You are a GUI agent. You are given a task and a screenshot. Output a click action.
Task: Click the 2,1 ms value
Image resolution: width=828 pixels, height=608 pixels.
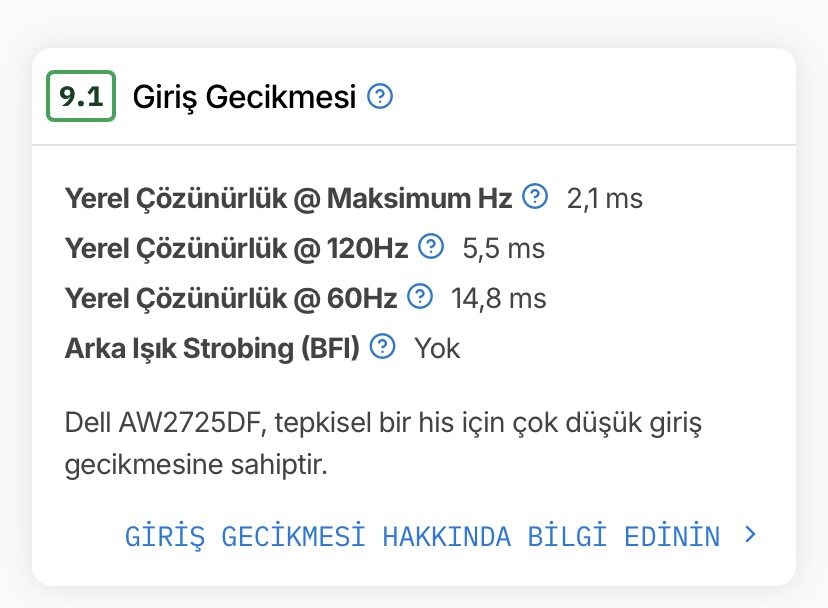pos(604,198)
